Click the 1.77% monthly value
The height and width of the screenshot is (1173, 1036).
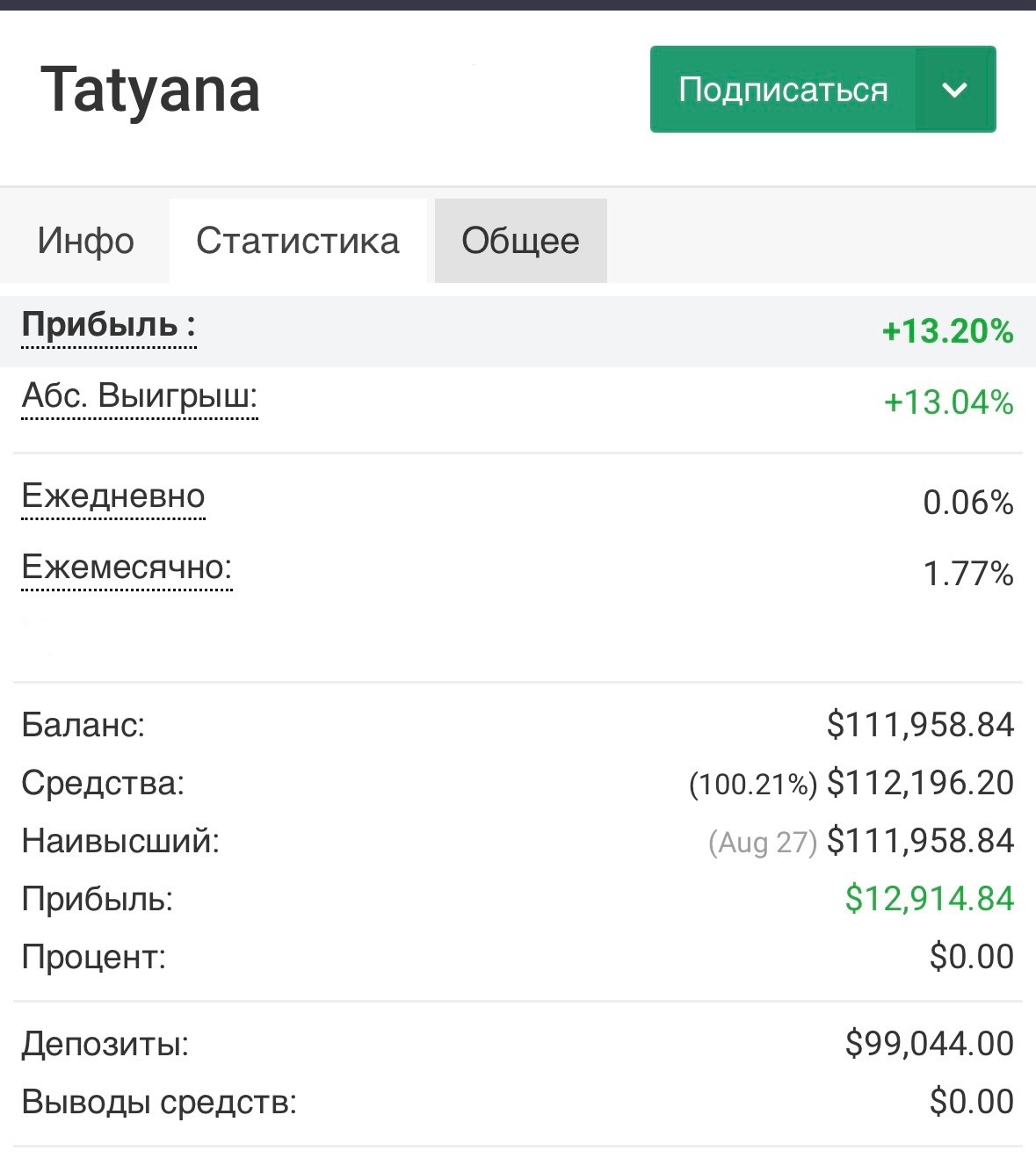(x=967, y=574)
